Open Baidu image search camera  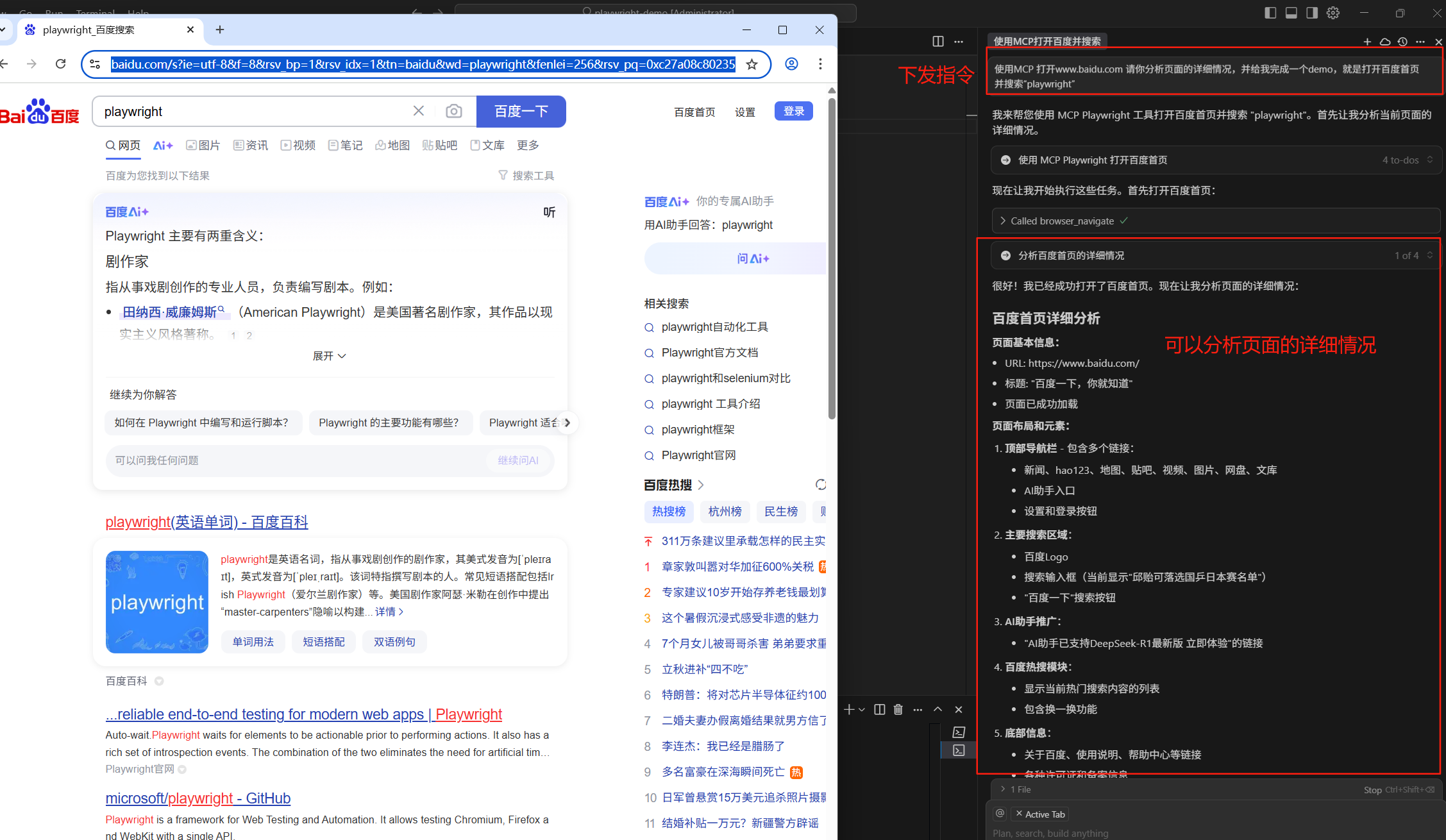pyautogui.click(x=454, y=111)
